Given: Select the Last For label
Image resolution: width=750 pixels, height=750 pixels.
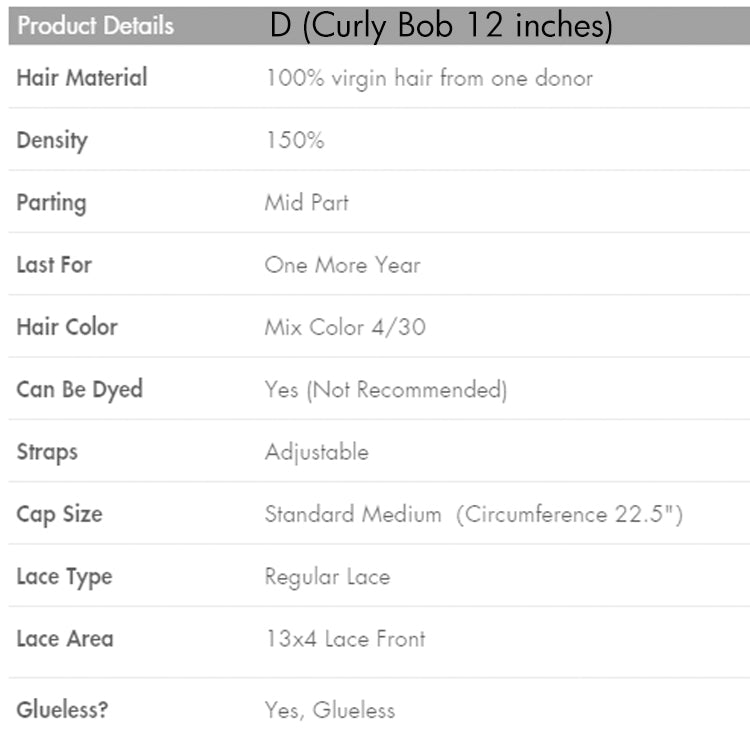Looking at the screenshot, I should pos(54,265).
